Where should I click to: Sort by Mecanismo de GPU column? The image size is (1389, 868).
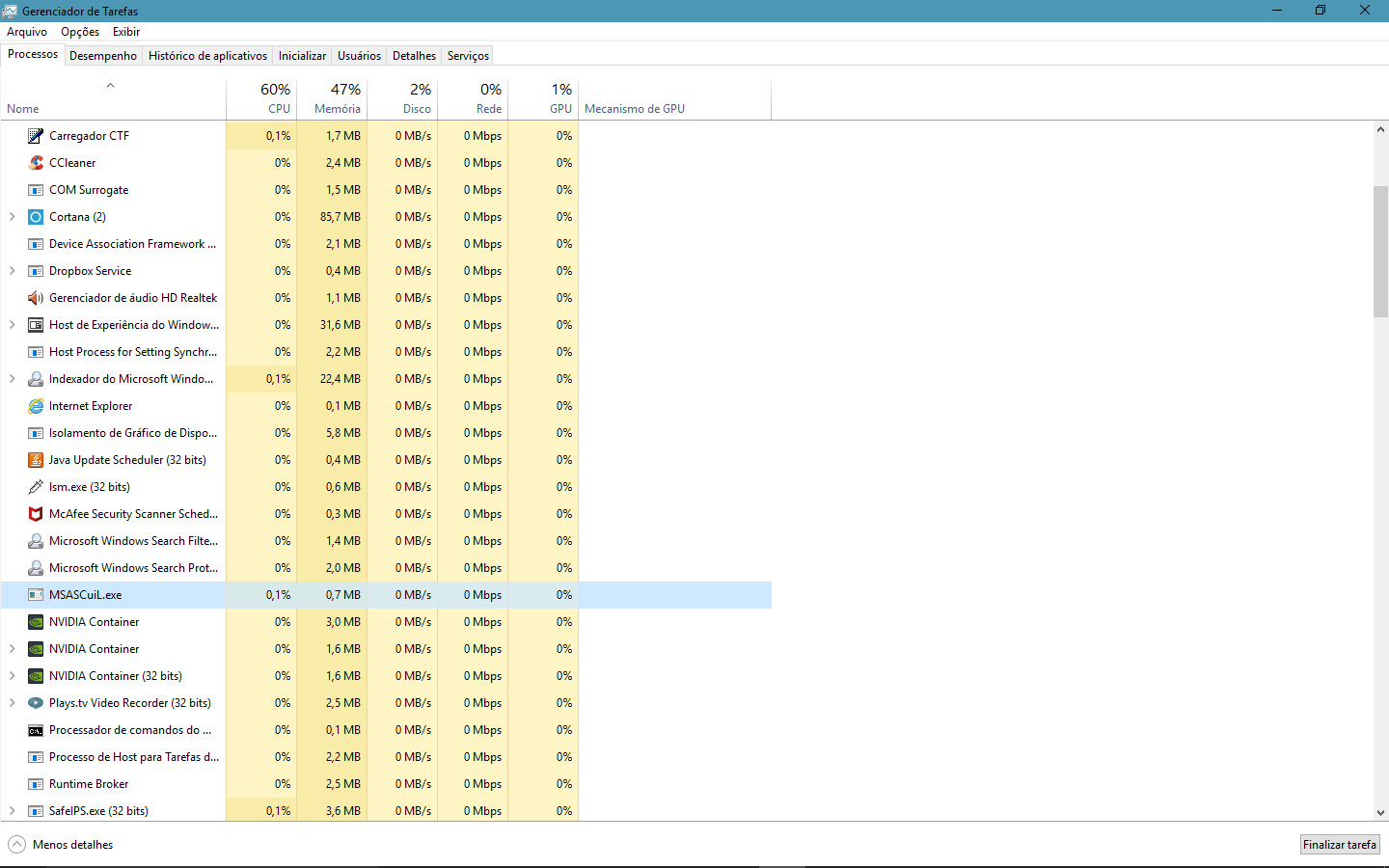coord(674,99)
